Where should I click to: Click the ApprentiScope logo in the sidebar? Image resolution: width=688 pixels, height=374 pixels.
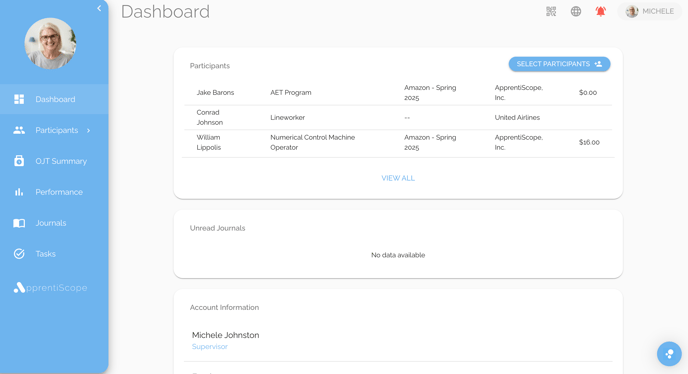(50, 288)
